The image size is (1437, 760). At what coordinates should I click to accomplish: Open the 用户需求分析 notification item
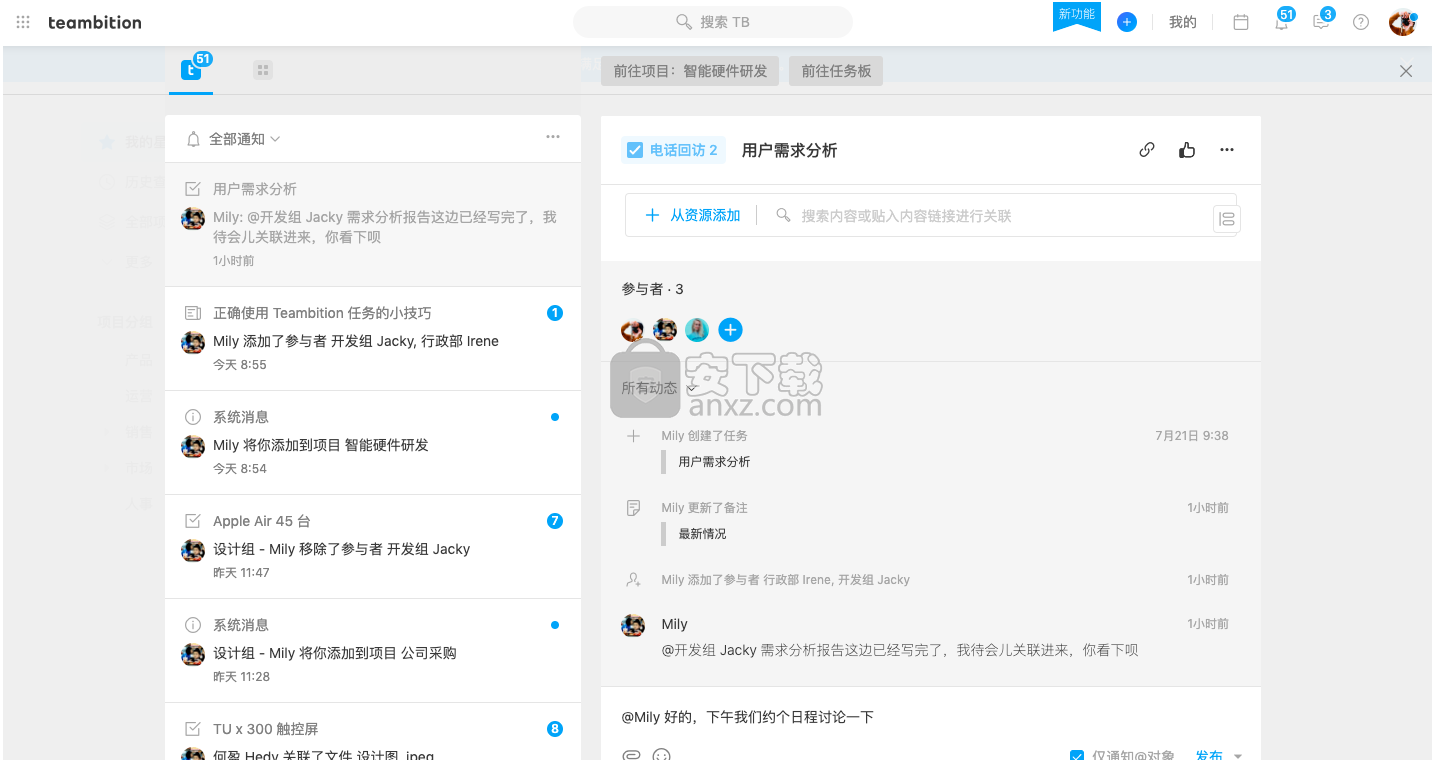(x=373, y=225)
